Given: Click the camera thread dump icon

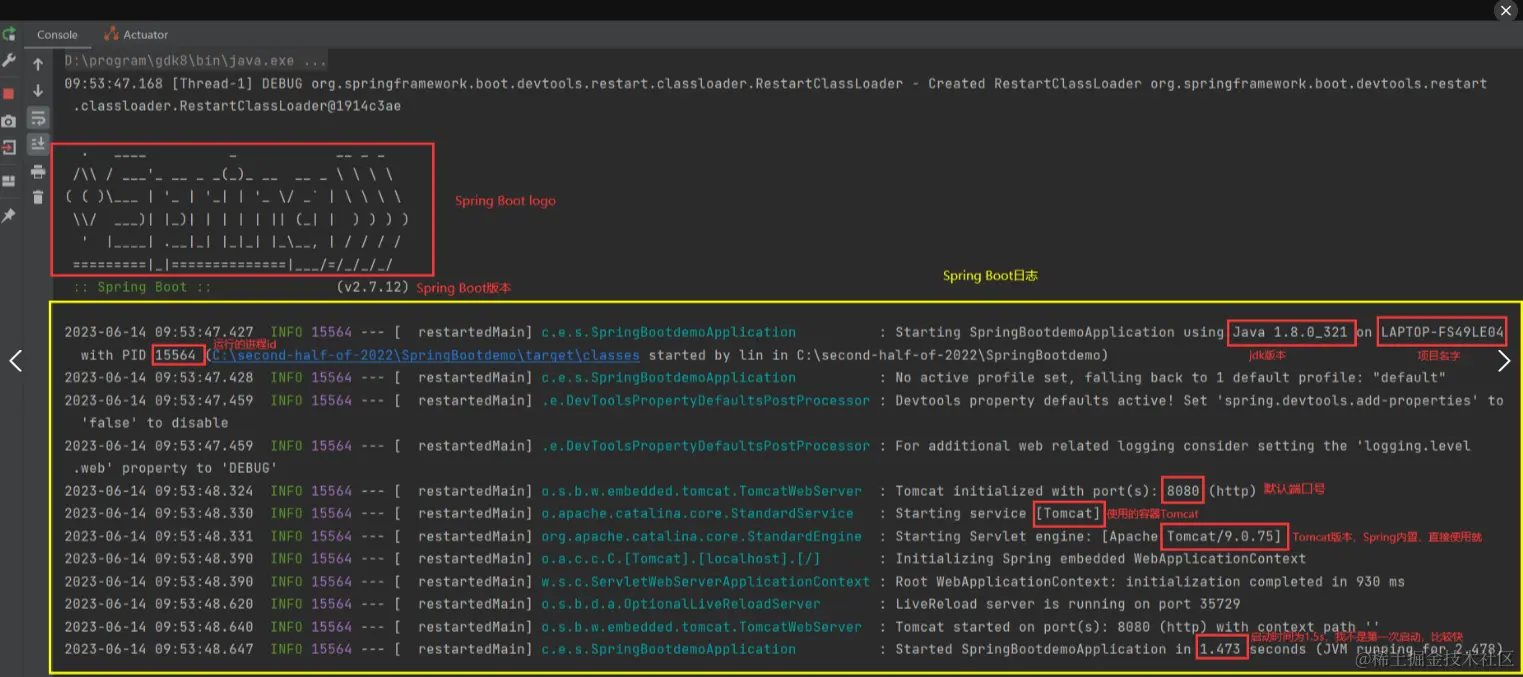Looking at the screenshot, I should tap(9, 121).
